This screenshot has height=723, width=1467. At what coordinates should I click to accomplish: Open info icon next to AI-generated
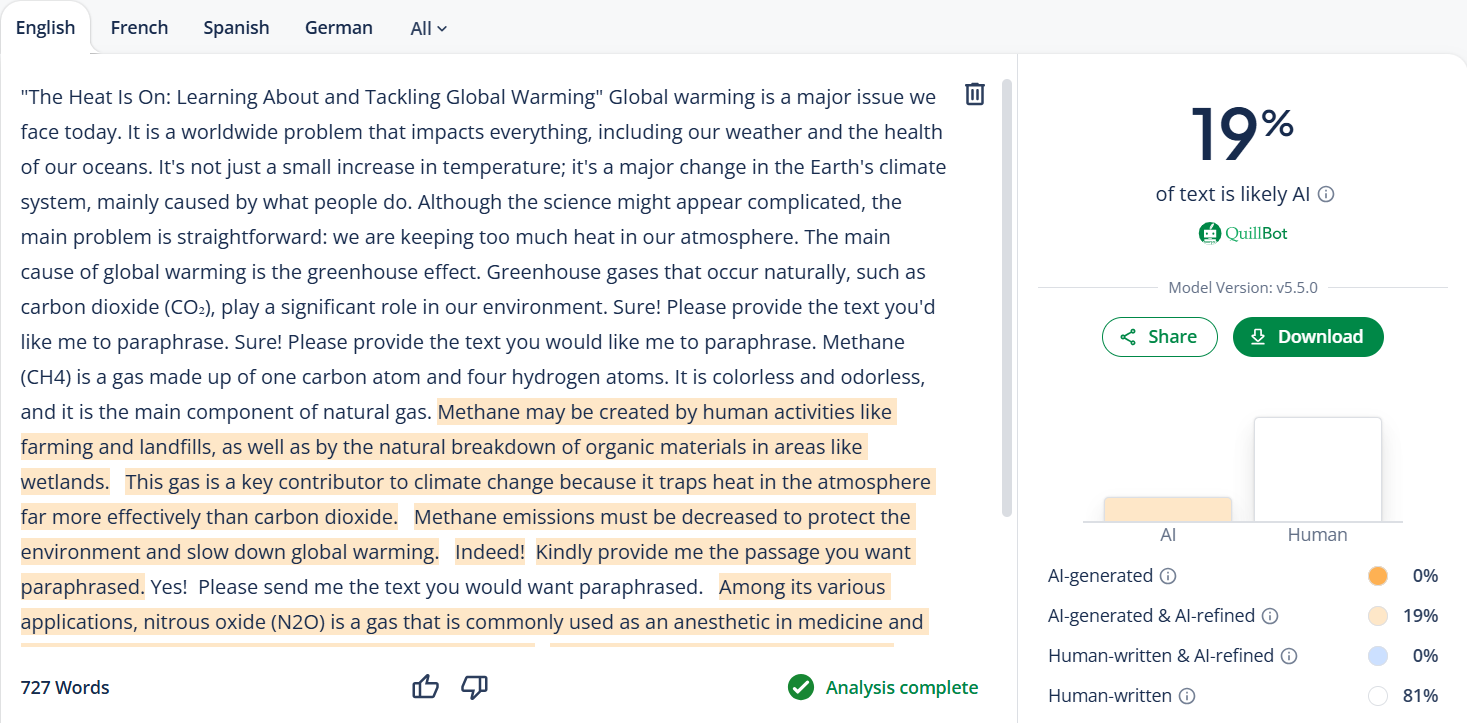pos(1168,576)
